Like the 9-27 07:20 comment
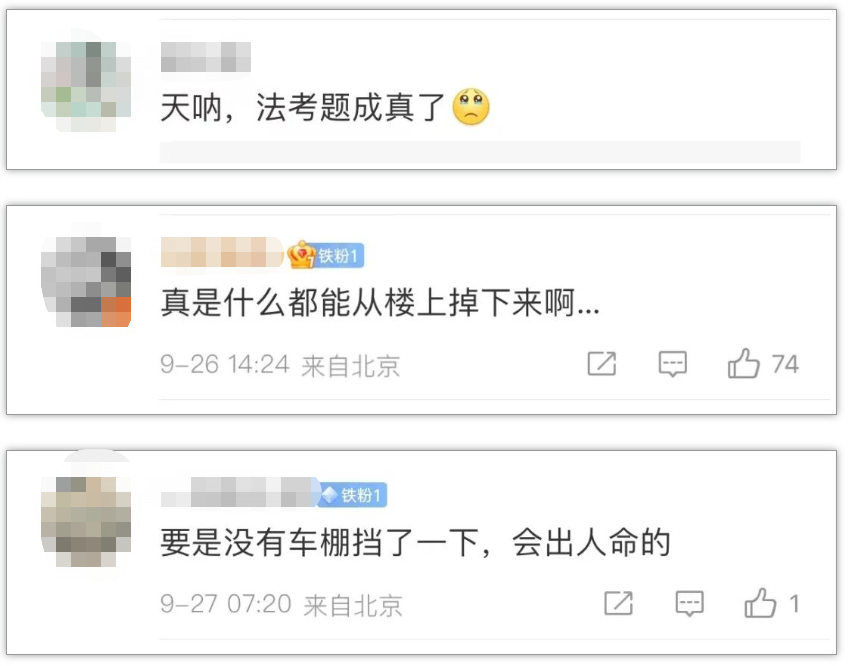The width and height of the screenshot is (848, 666). 760,603
